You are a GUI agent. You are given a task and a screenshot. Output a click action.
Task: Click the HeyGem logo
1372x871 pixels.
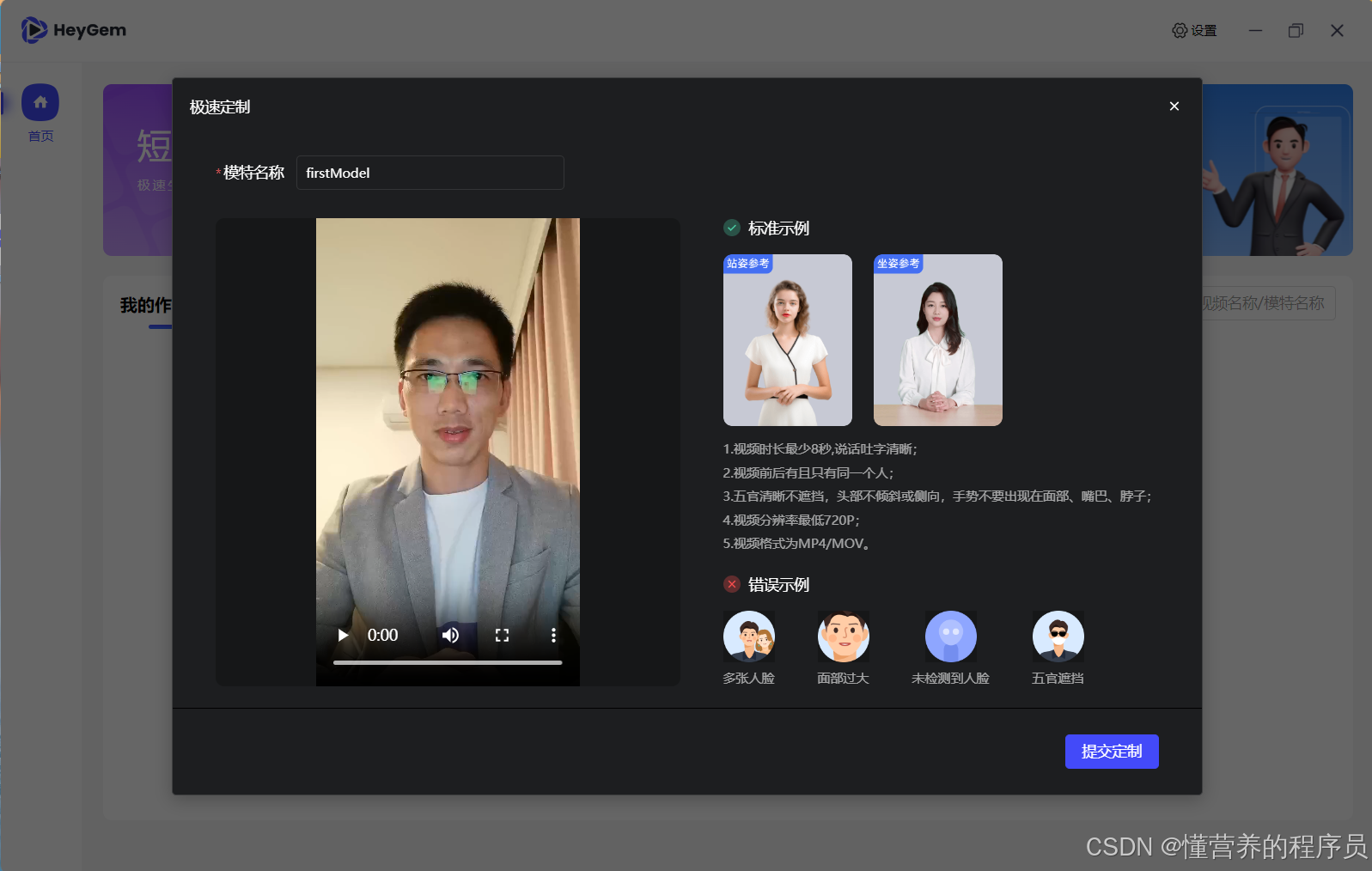(74, 30)
